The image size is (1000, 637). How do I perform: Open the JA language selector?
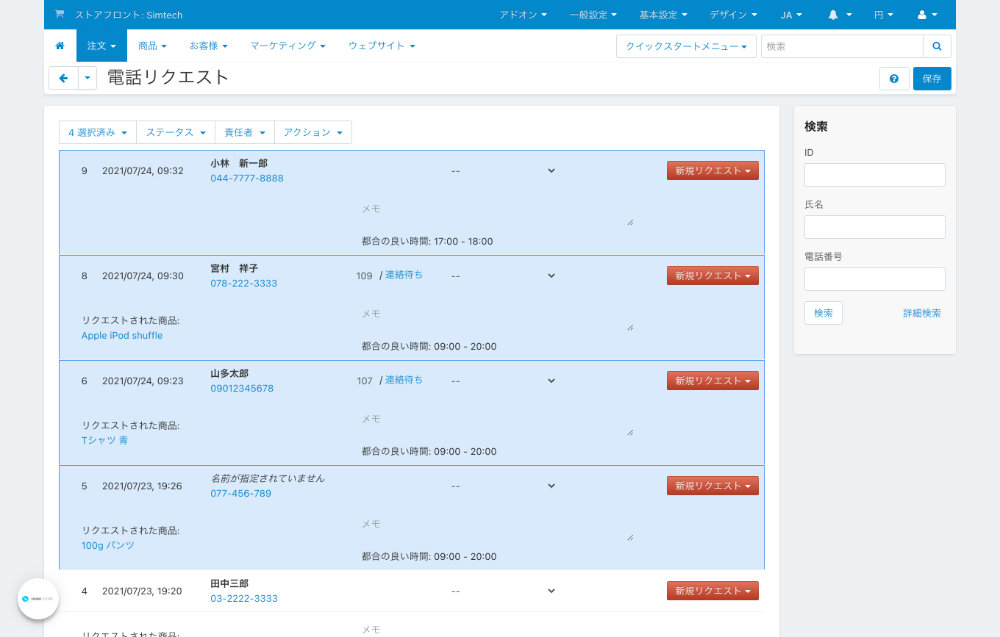pyautogui.click(x=791, y=15)
